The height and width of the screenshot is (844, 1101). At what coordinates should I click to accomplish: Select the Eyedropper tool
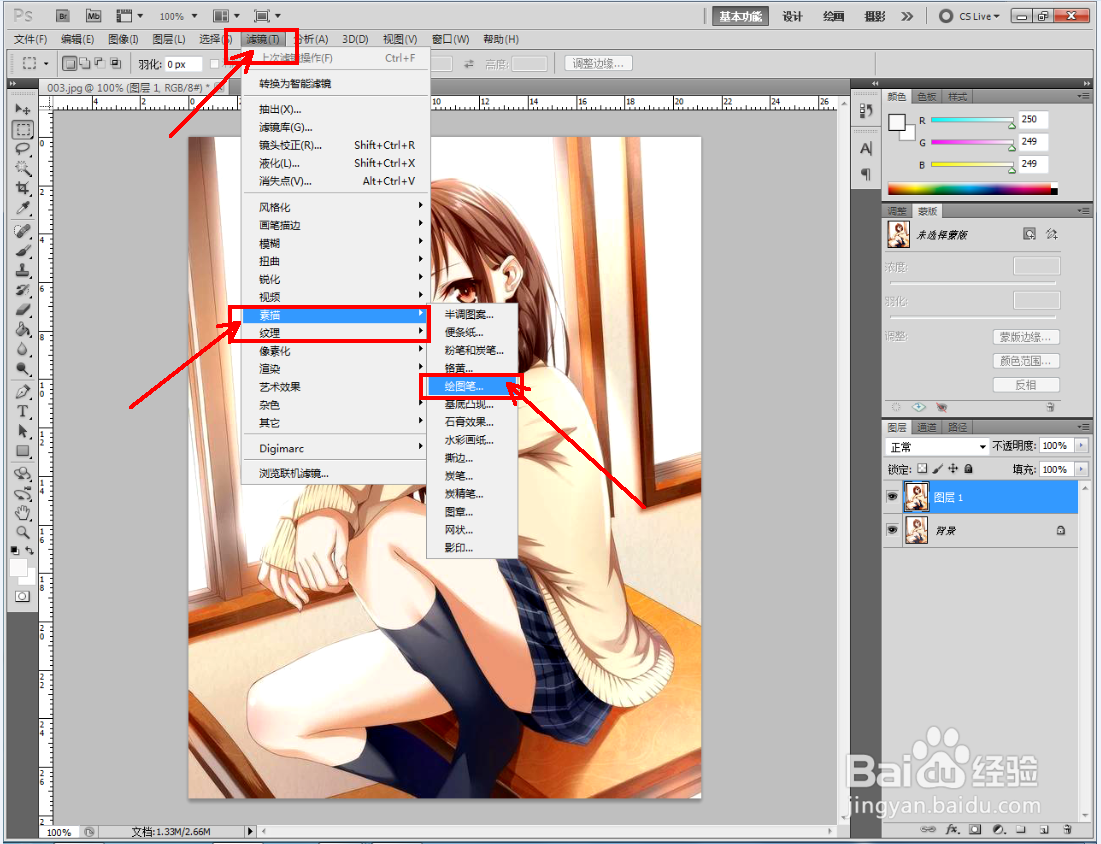coord(22,208)
